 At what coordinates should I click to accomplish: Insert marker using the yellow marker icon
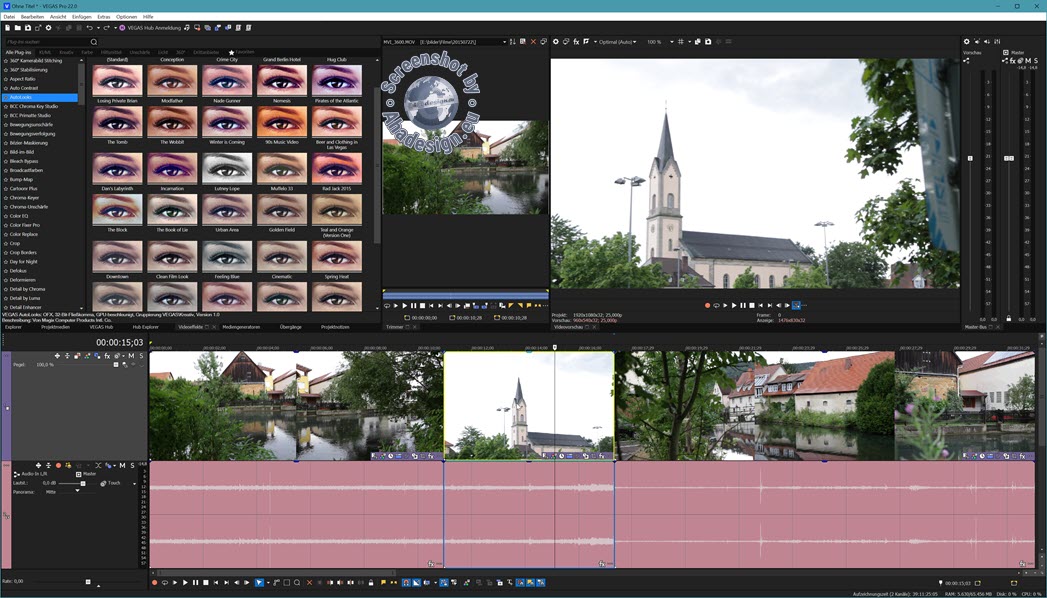[383, 583]
